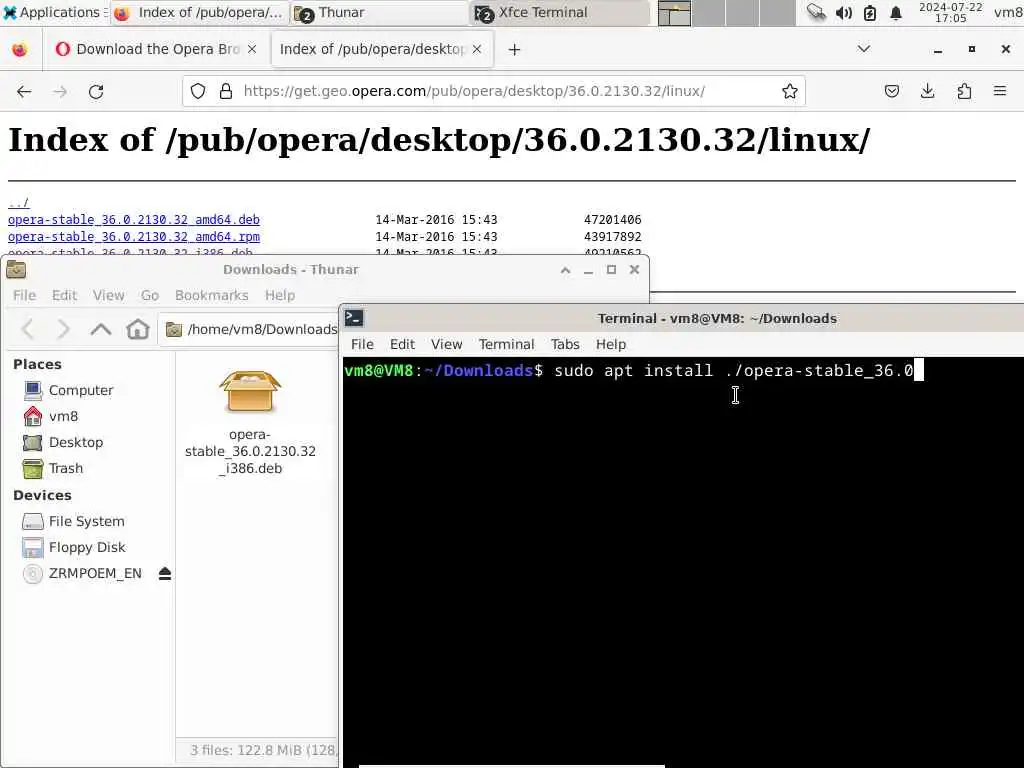The height and width of the screenshot is (768, 1024).
Task: Go to home folder in Thunar
Action: 138,329
